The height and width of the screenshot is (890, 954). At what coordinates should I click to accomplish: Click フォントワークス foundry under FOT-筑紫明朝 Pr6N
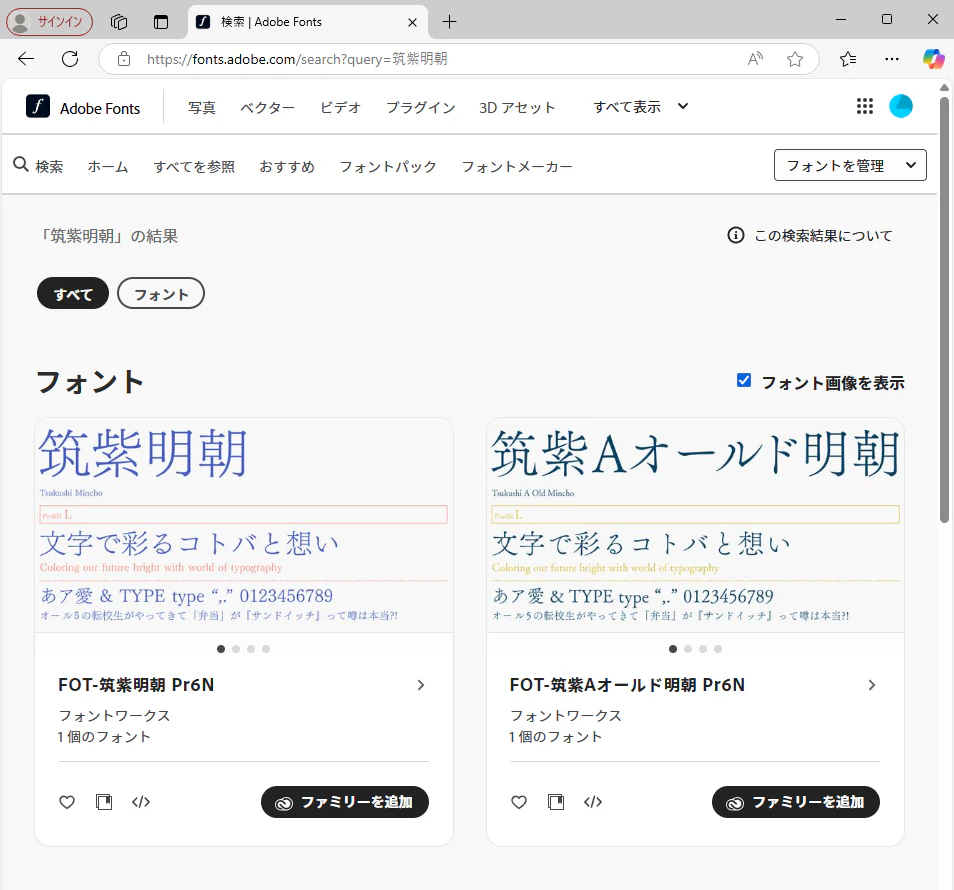114,715
